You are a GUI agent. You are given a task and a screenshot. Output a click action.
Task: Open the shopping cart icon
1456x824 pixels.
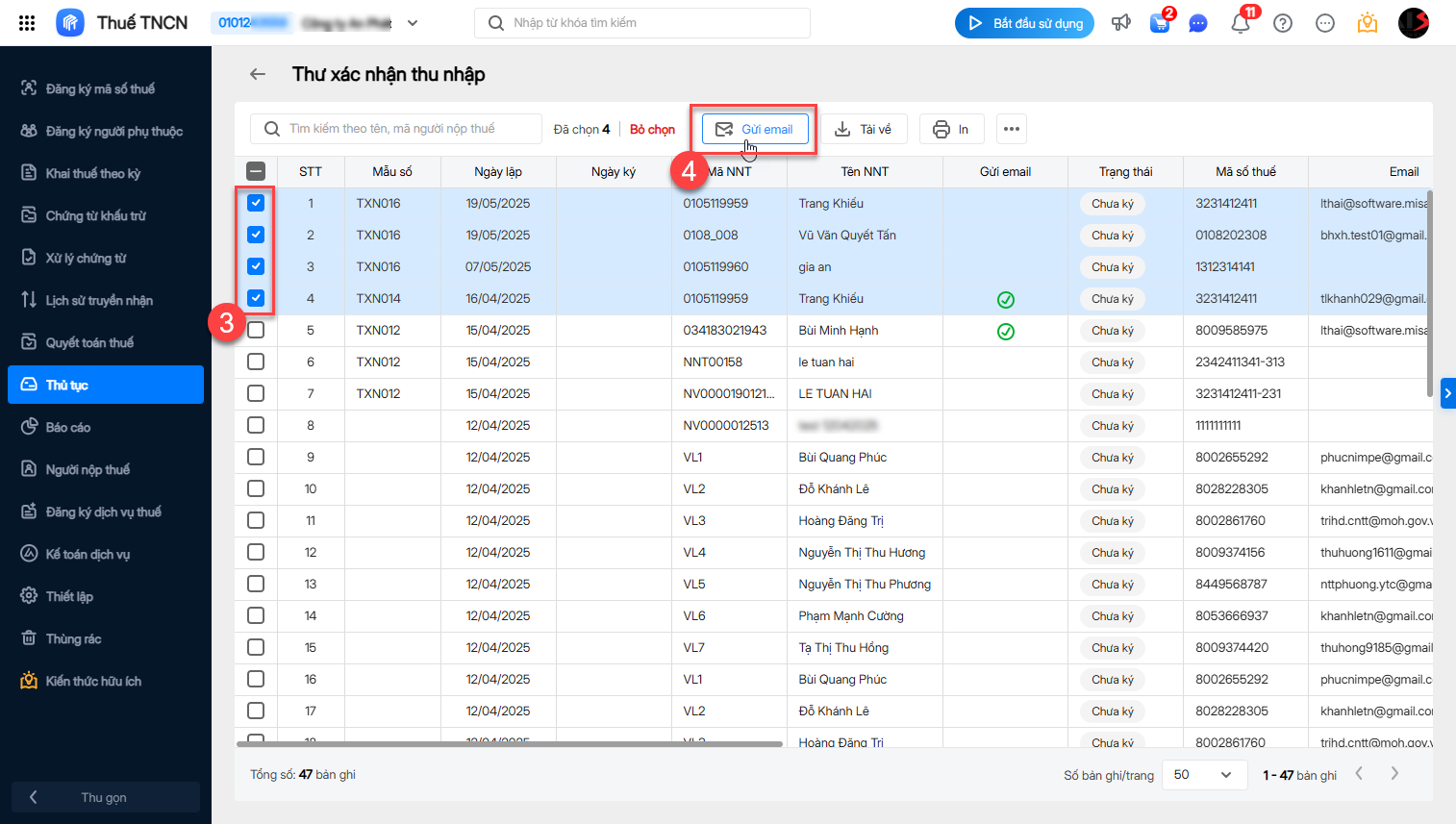[x=1160, y=23]
